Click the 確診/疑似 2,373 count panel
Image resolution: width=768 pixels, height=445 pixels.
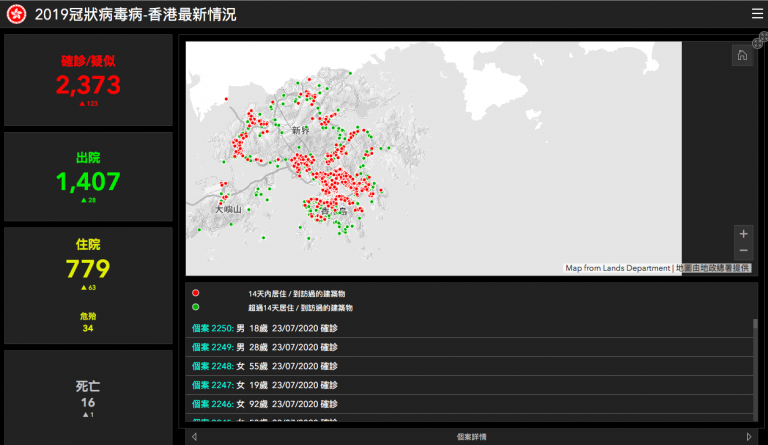88,79
